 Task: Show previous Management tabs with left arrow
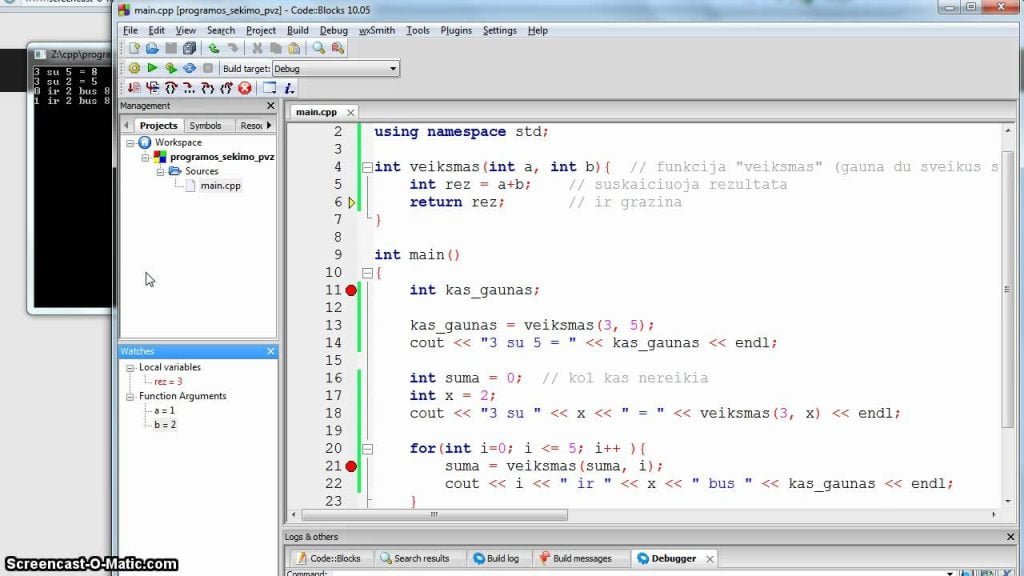pyautogui.click(x=126, y=125)
